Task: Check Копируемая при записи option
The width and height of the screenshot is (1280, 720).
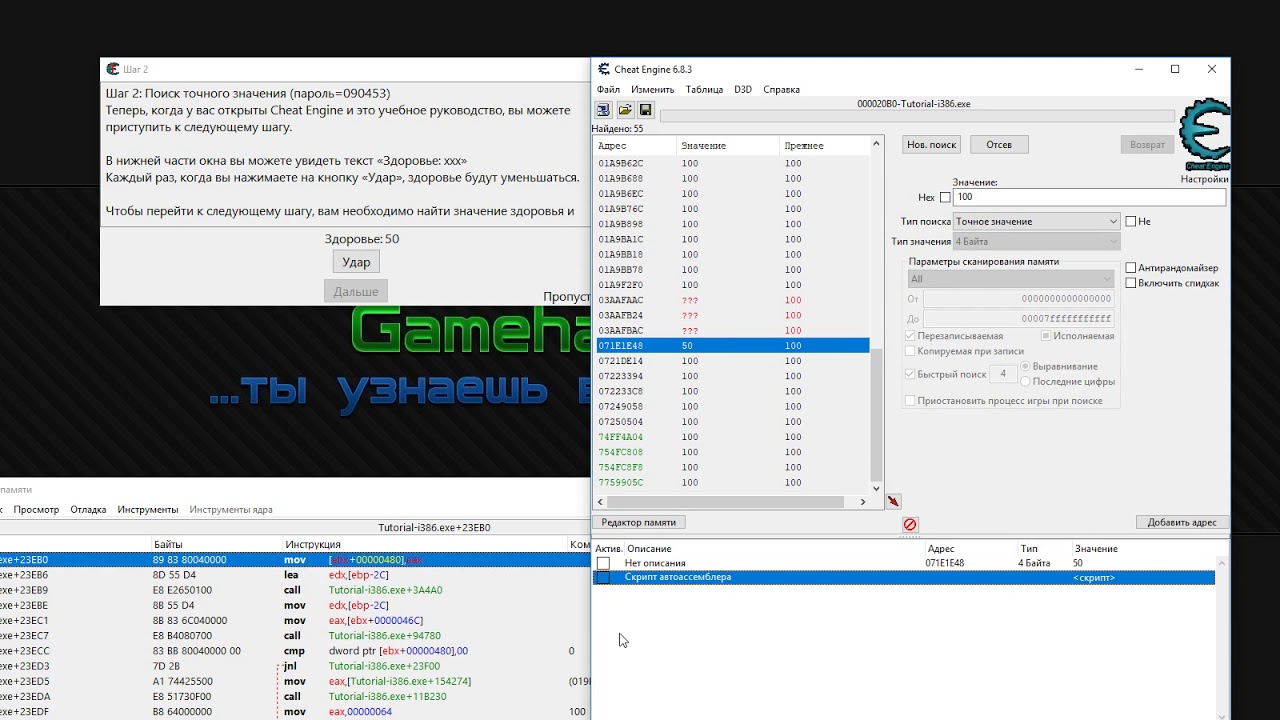Action: [910, 351]
